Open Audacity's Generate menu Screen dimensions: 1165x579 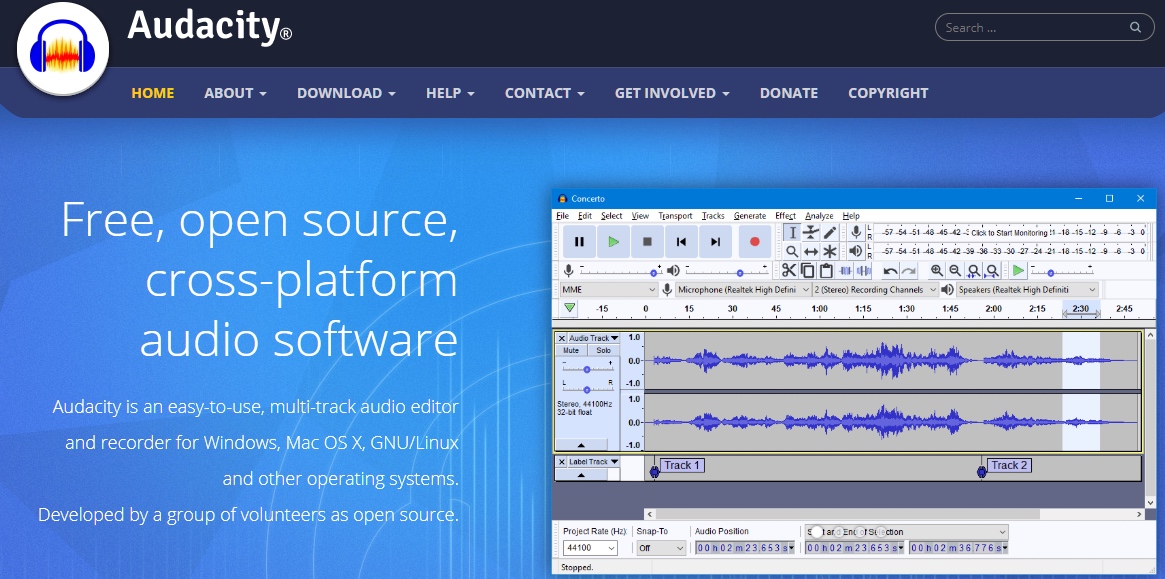coord(750,216)
